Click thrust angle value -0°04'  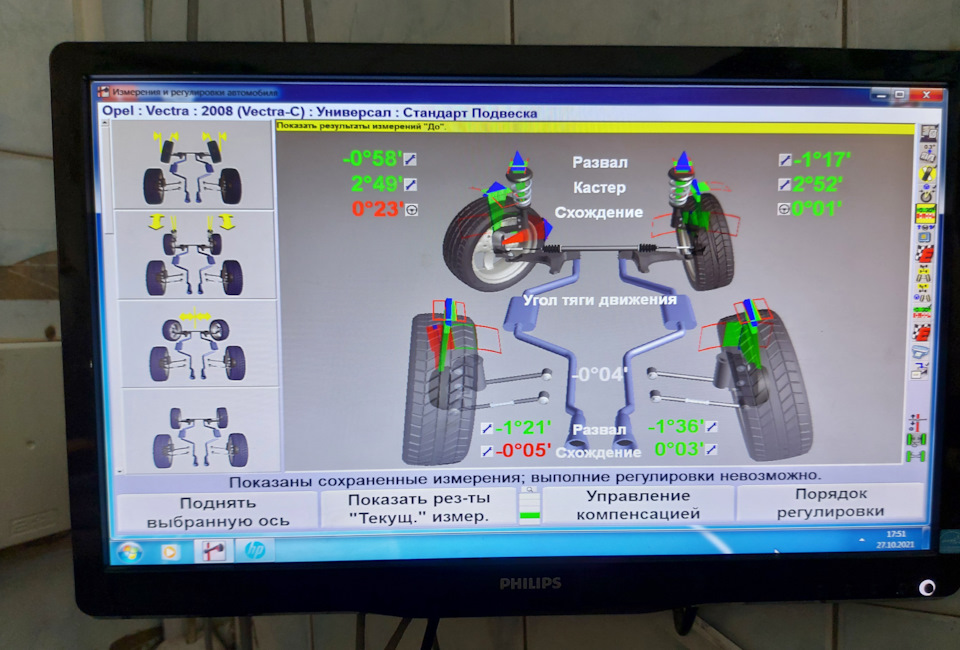599,374
